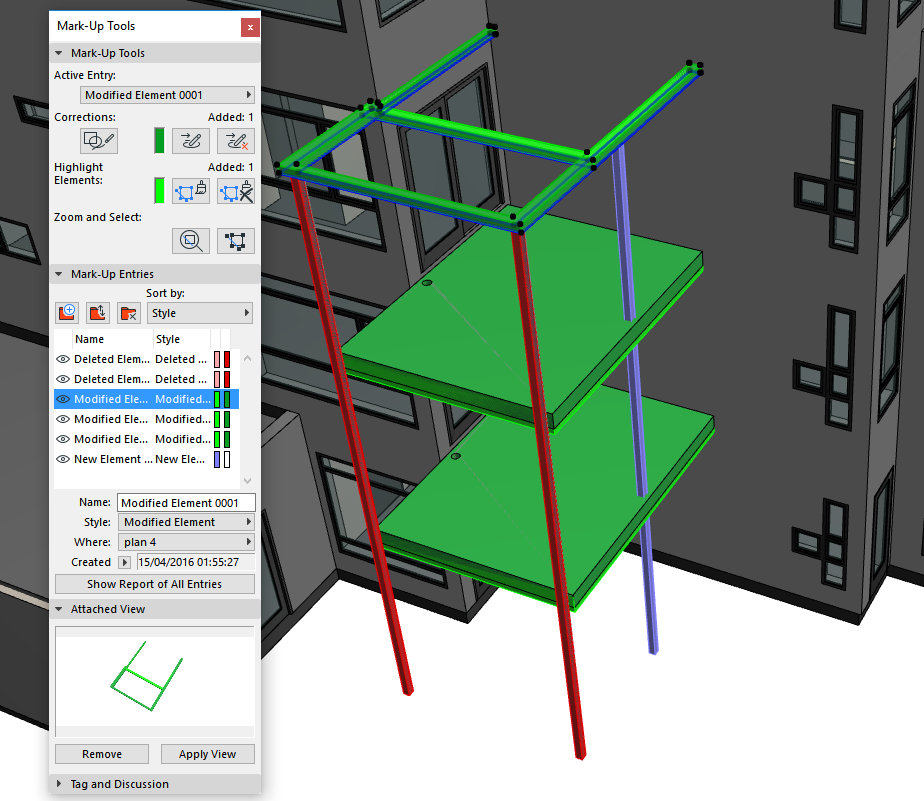Click the Corrections dark green color swatch
The width and height of the screenshot is (924, 801).
tap(159, 141)
